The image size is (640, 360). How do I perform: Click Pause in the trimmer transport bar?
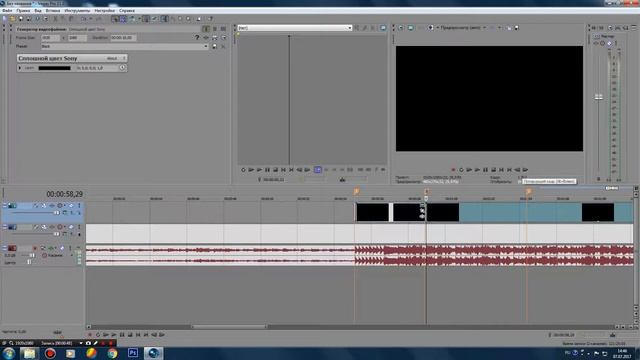click(x=267, y=170)
